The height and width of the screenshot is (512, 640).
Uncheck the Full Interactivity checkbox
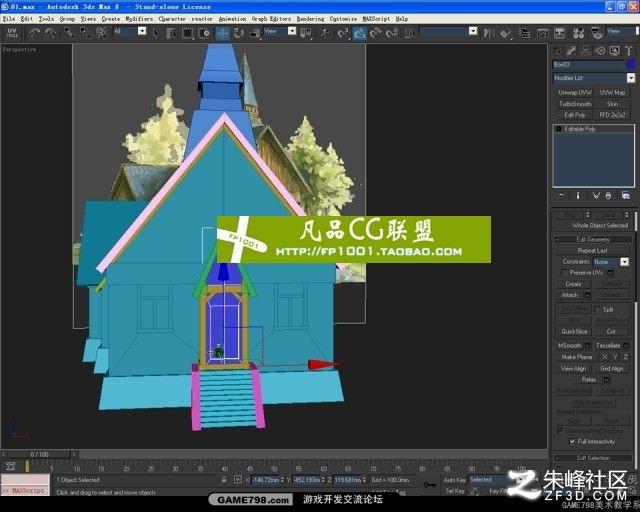point(572,441)
